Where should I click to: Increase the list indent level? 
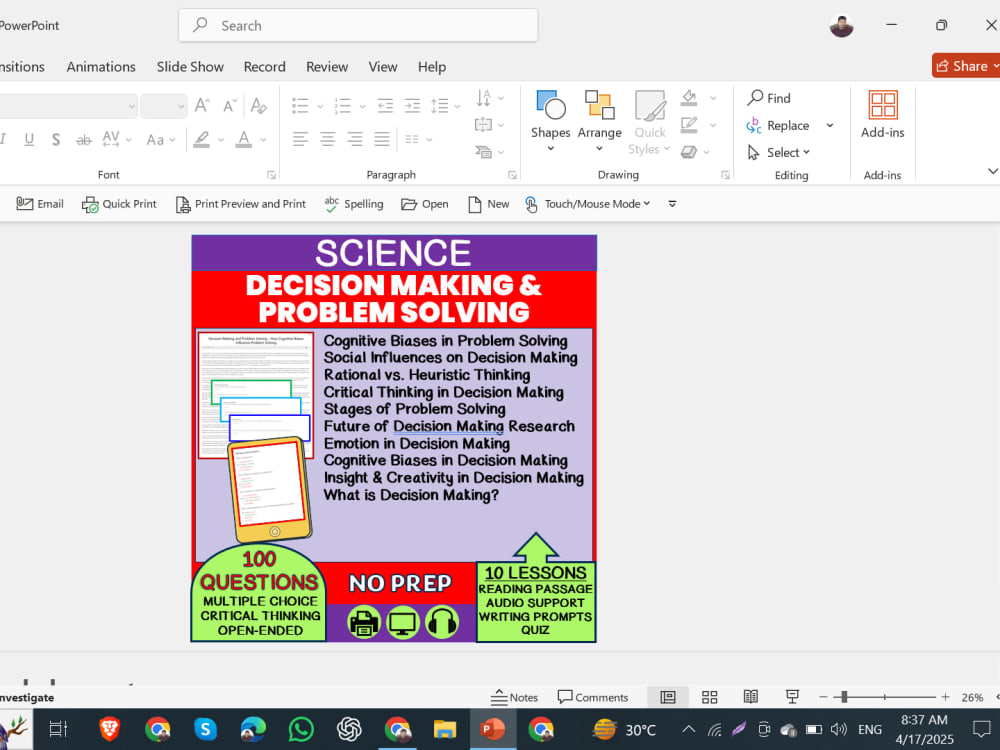413,105
